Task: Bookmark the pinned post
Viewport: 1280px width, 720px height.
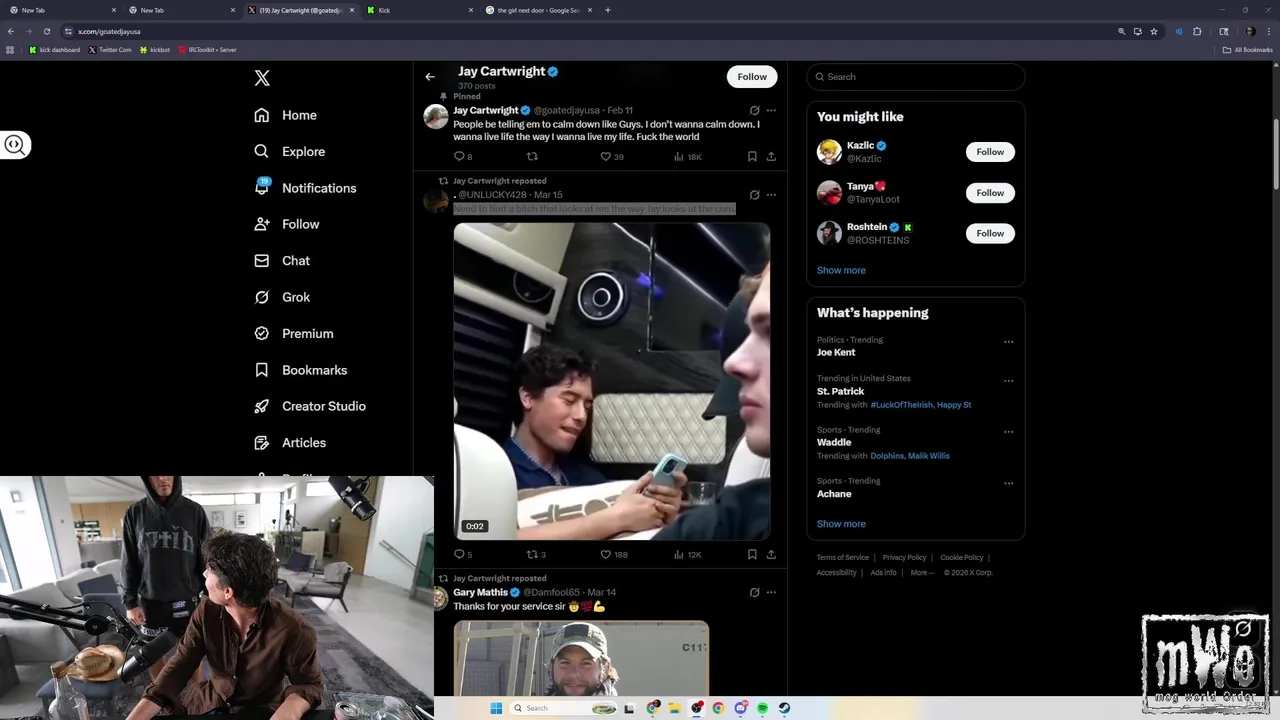Action: pos(752,157)
